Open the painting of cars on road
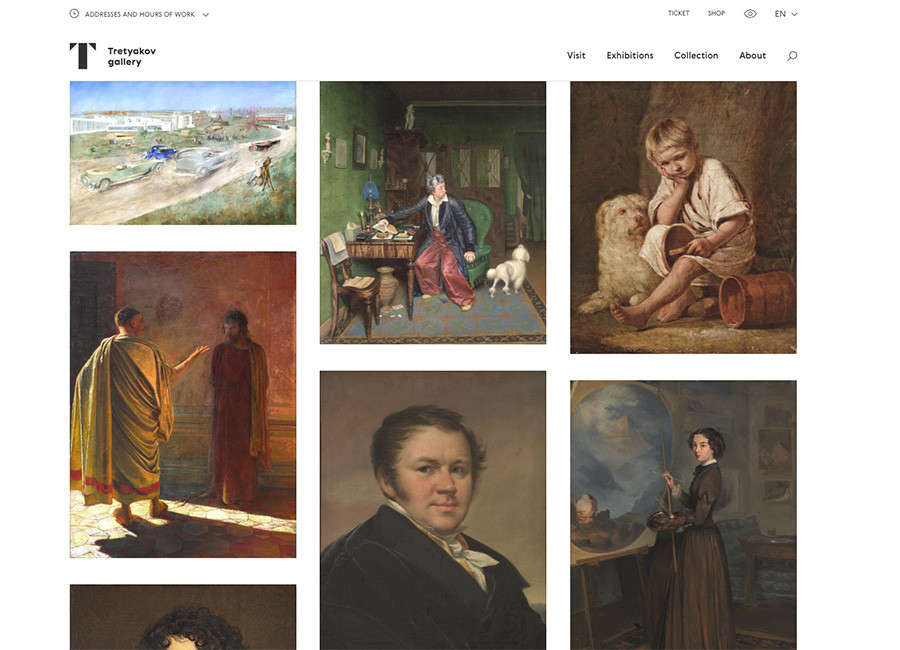The height and width of the screenshot is (650, 900). (183, 153)
